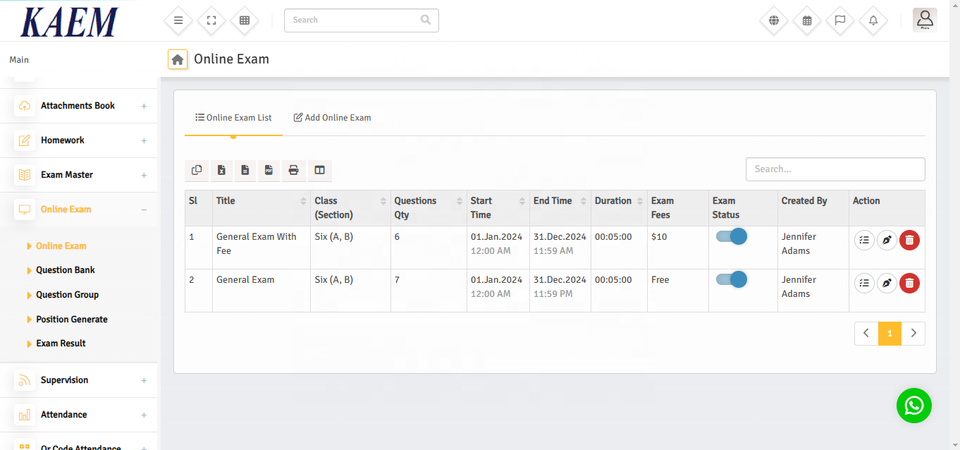Open Question Bank in sidebar
The height and width of the screenshot is (450, 960).
tap(65, 270)
